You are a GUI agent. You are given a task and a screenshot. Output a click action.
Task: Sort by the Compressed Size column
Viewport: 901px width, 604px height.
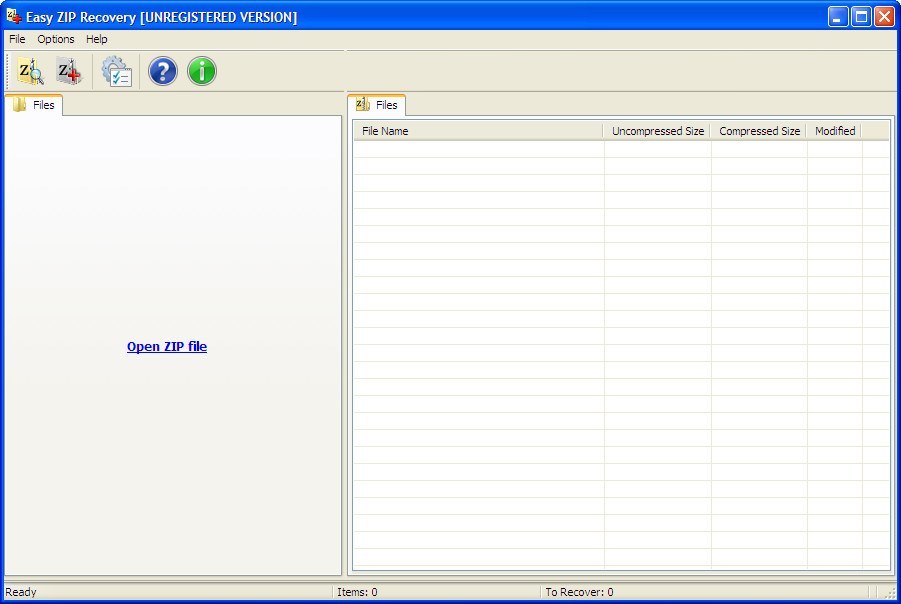759,130
